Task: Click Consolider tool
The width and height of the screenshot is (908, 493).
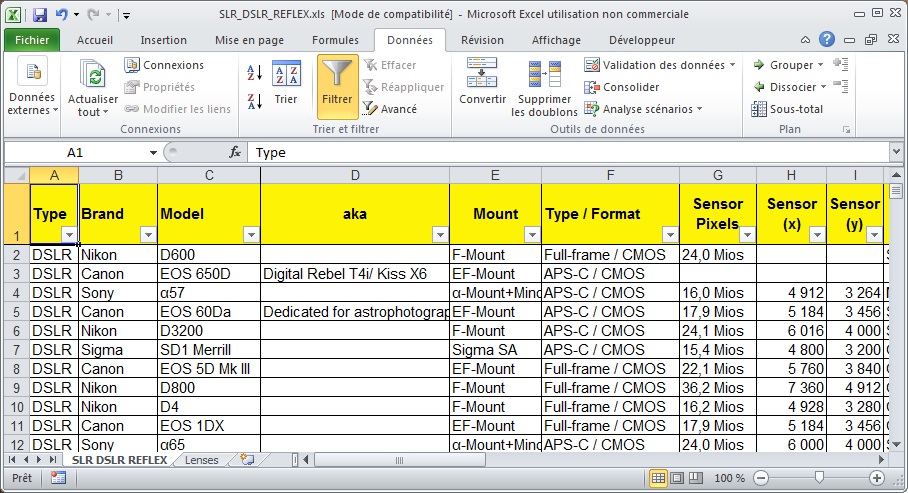Action: [621, 87]
